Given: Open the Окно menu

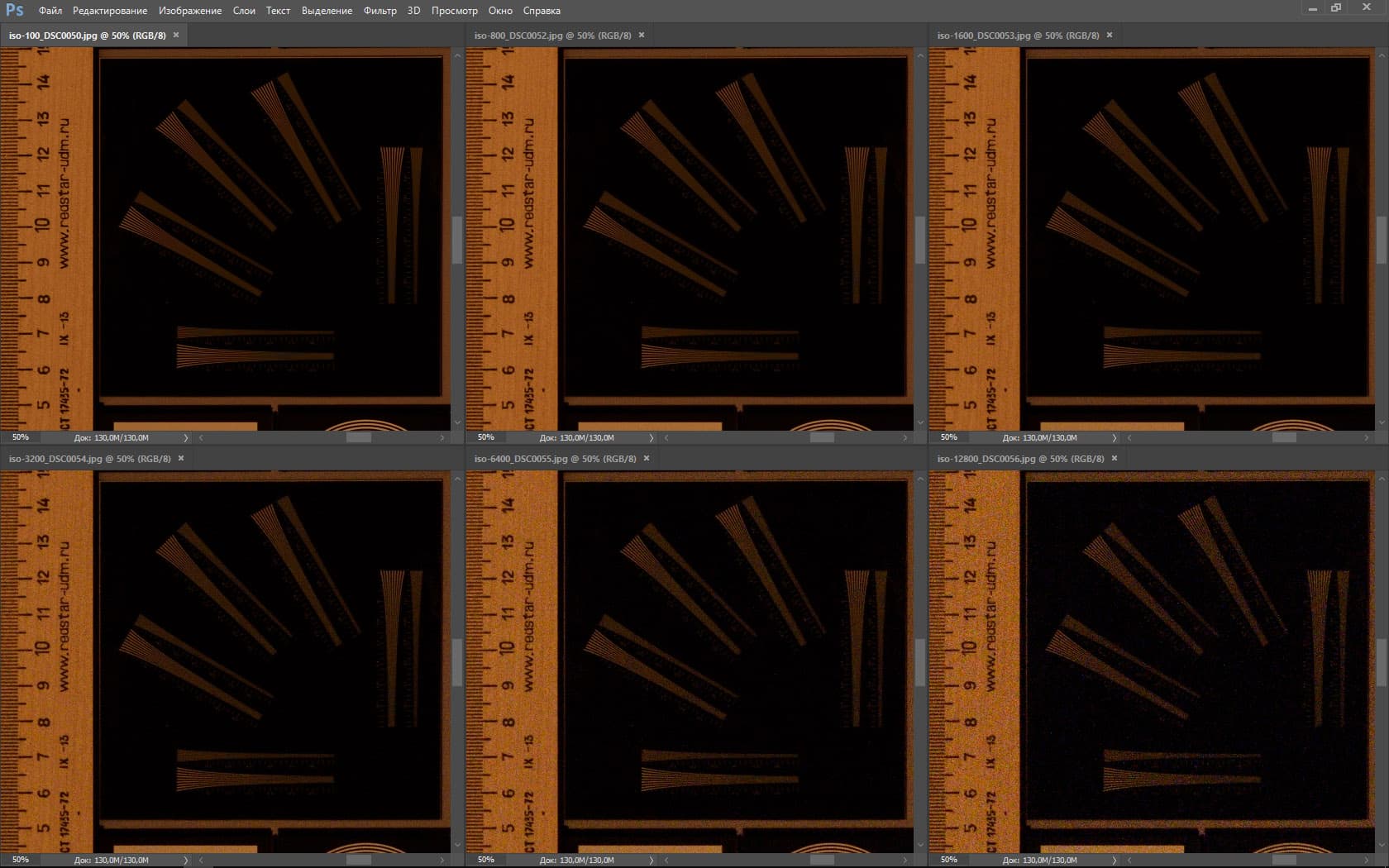Looking at the screenshot, I should [500, 11].
